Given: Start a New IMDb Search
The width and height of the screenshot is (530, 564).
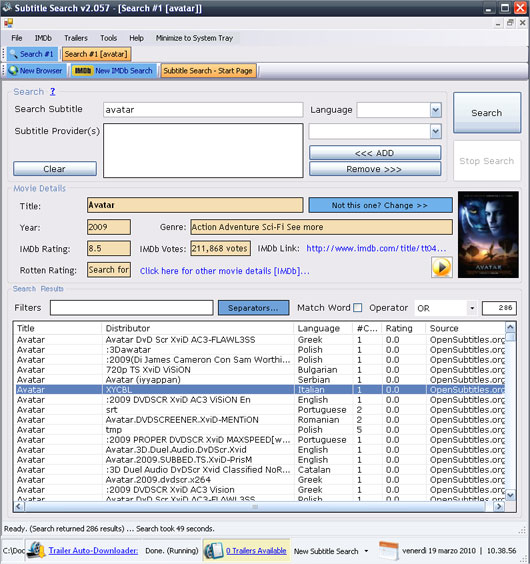Looking at the screenshot, I should pos(114,70).
